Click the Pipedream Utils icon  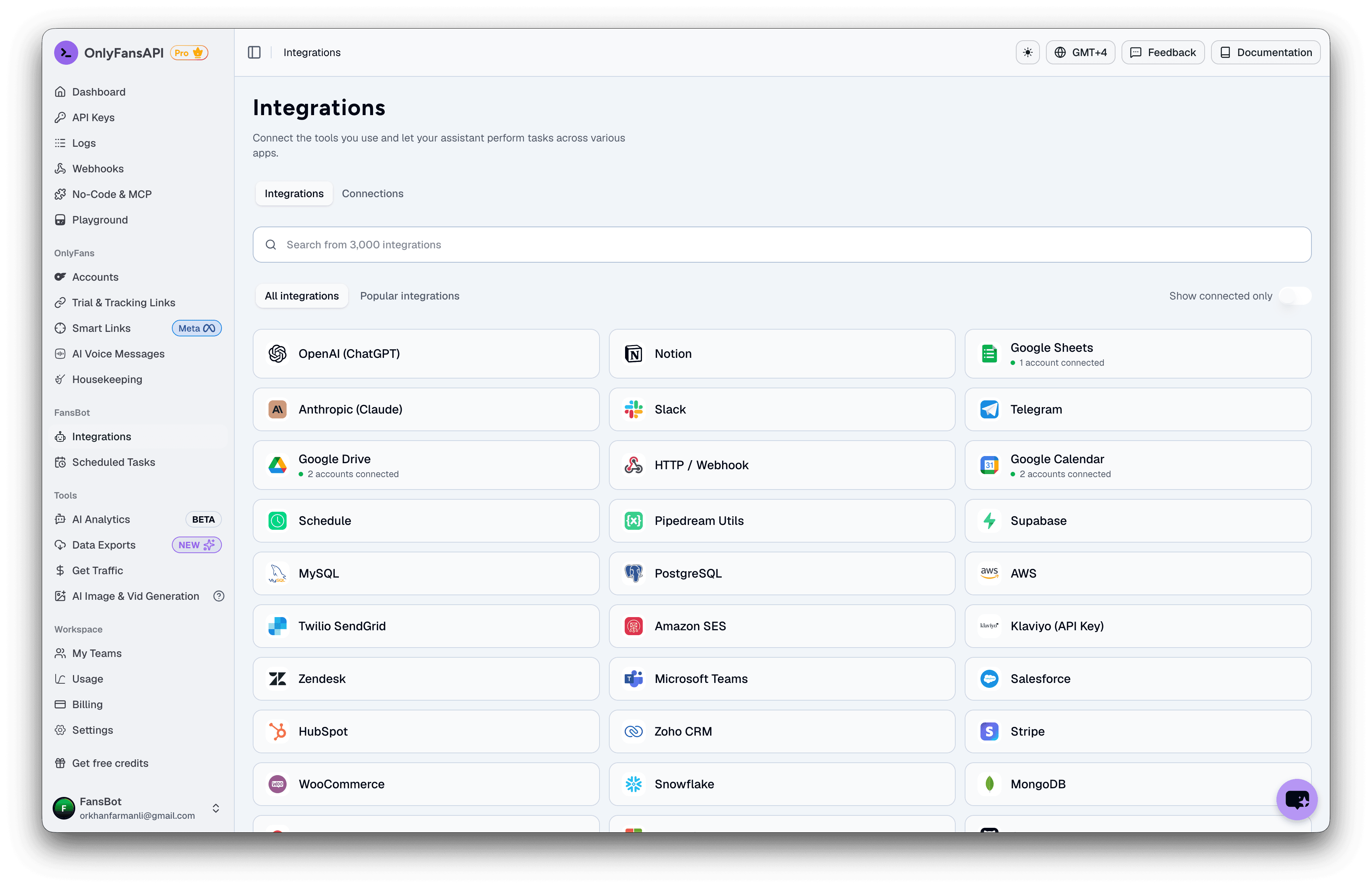tap(633, 521)
